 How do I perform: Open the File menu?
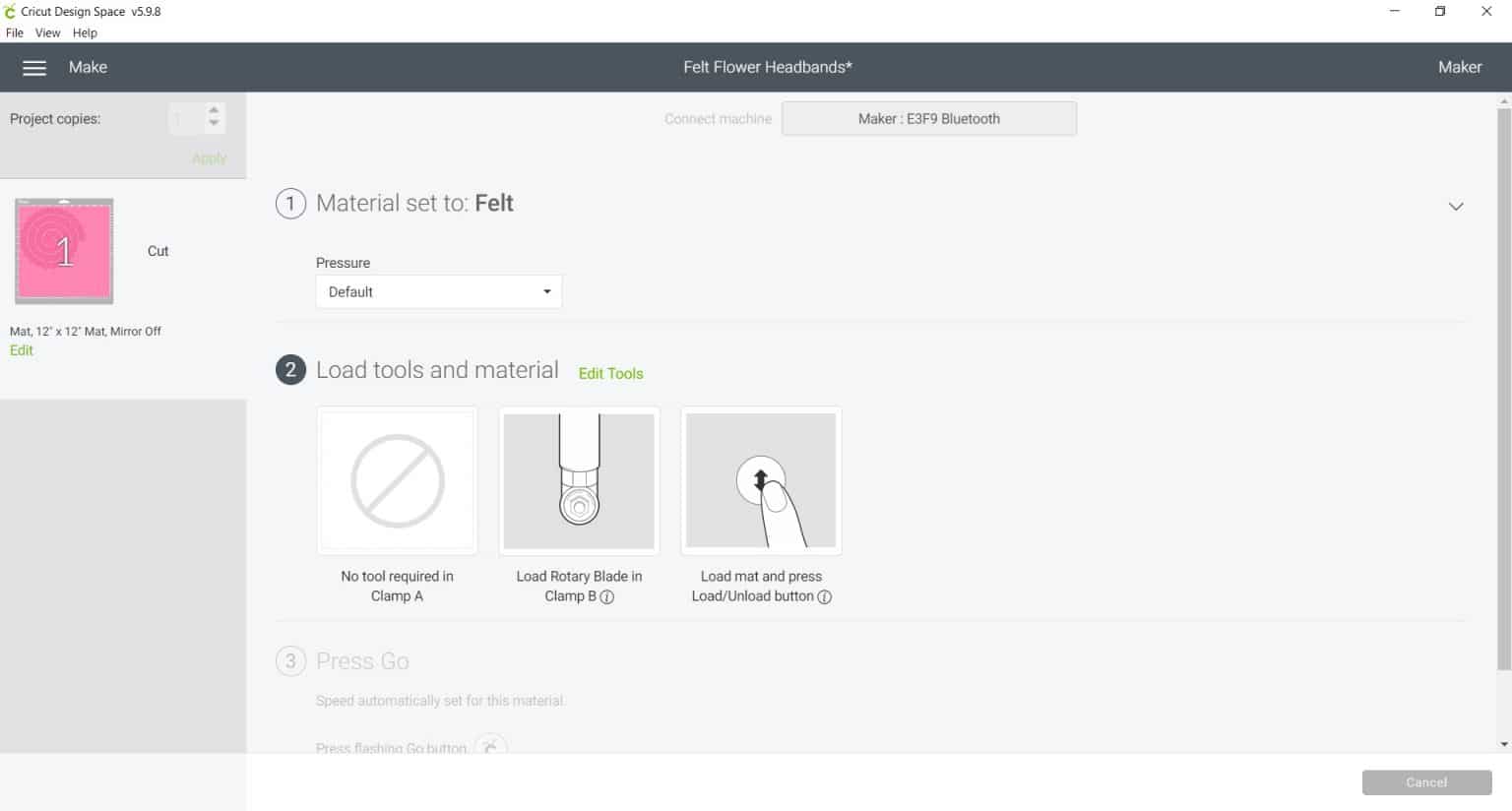coord(15,32)
